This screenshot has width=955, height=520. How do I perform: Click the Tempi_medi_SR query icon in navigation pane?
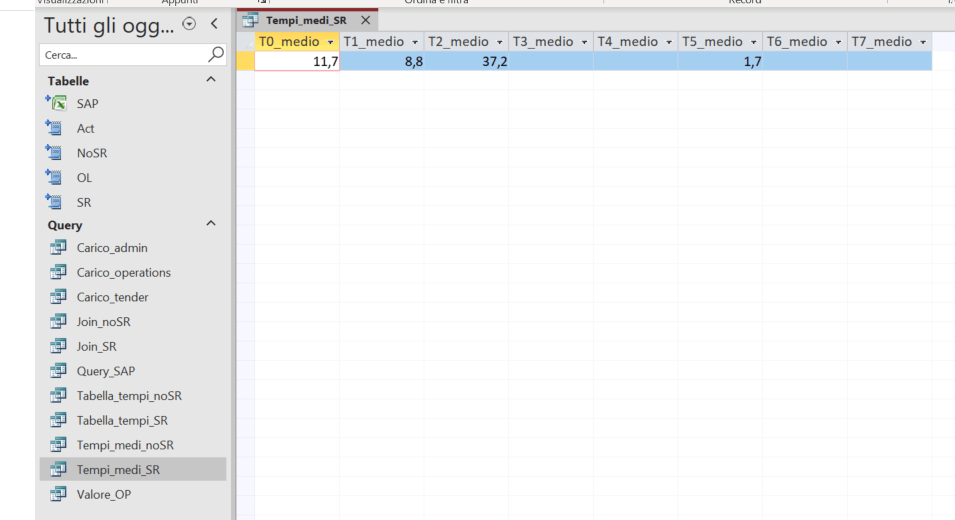[x=58, y=469]
